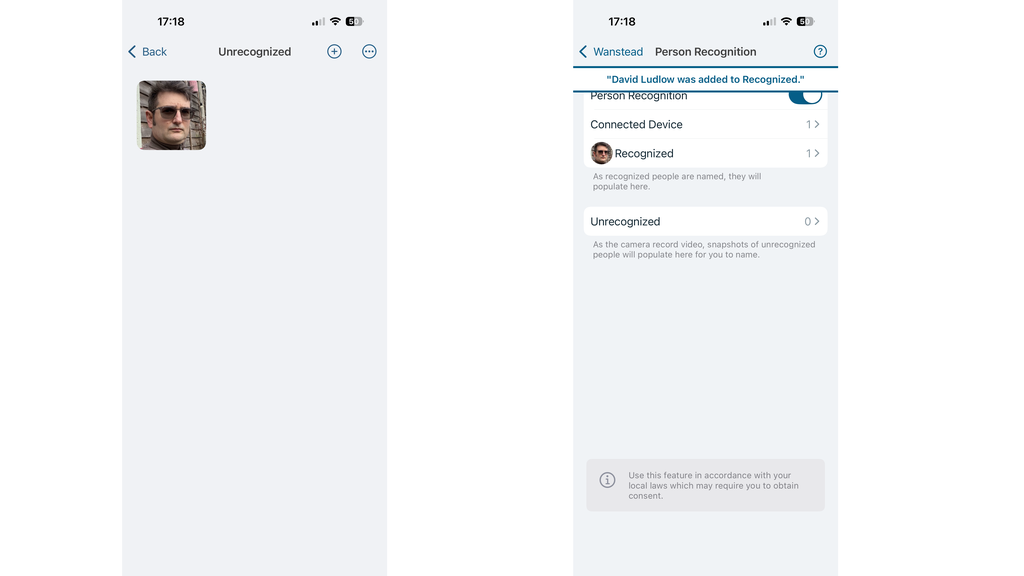Image resolution: width=1024 pixels, height=576 pixels.
Task: Tap the Wi-Fi icon above the Person Recognition title
Action: (785, 22)
